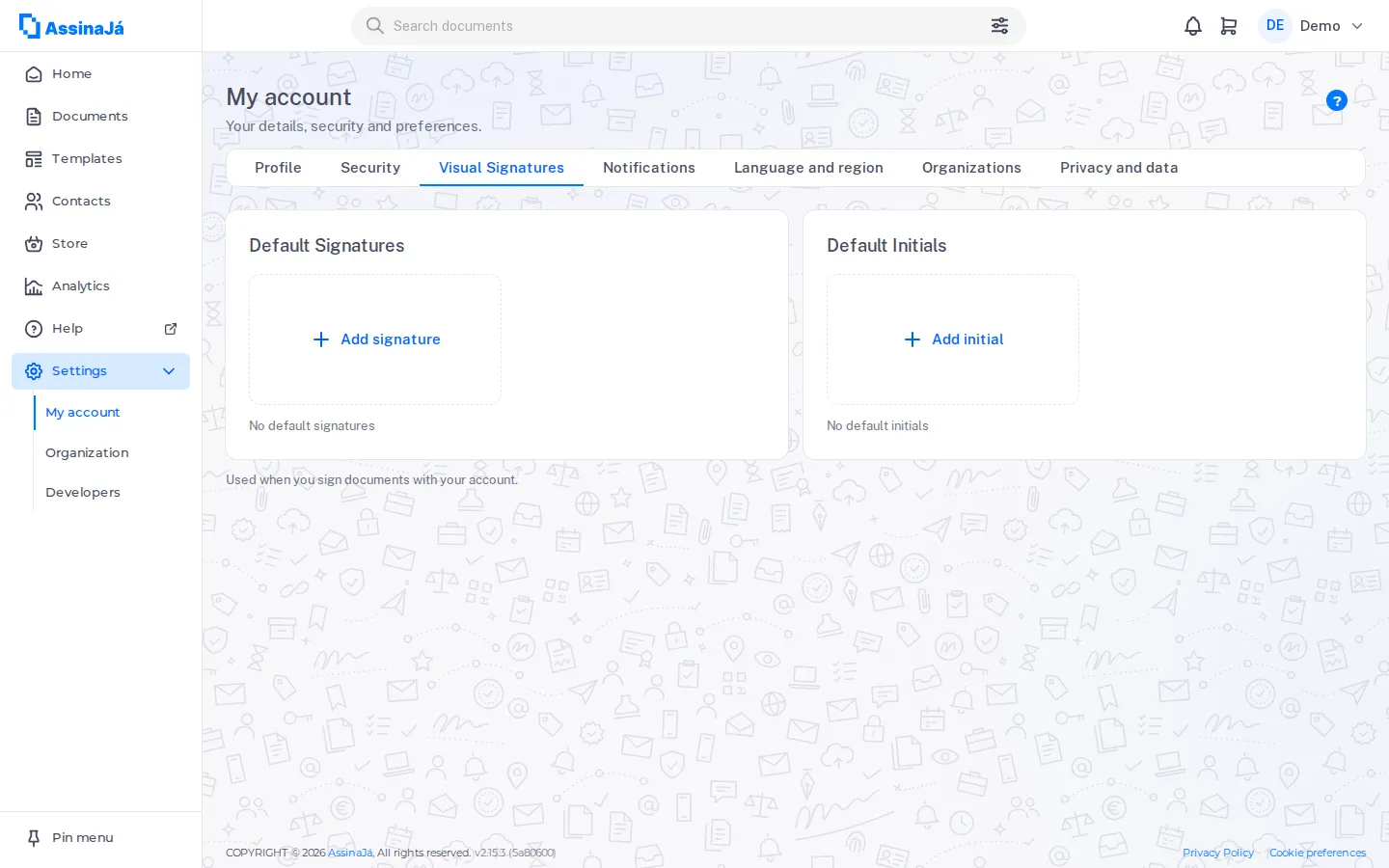Open the notifications bell

click(x=1193, y=26)
